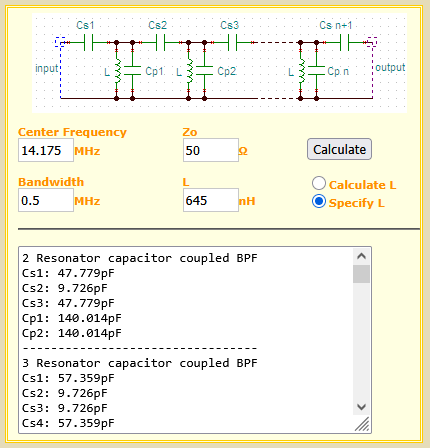Click the Cs2 capacitor symbol in schematic
Viewport: 430px width, 448px height.
[160, 43]
